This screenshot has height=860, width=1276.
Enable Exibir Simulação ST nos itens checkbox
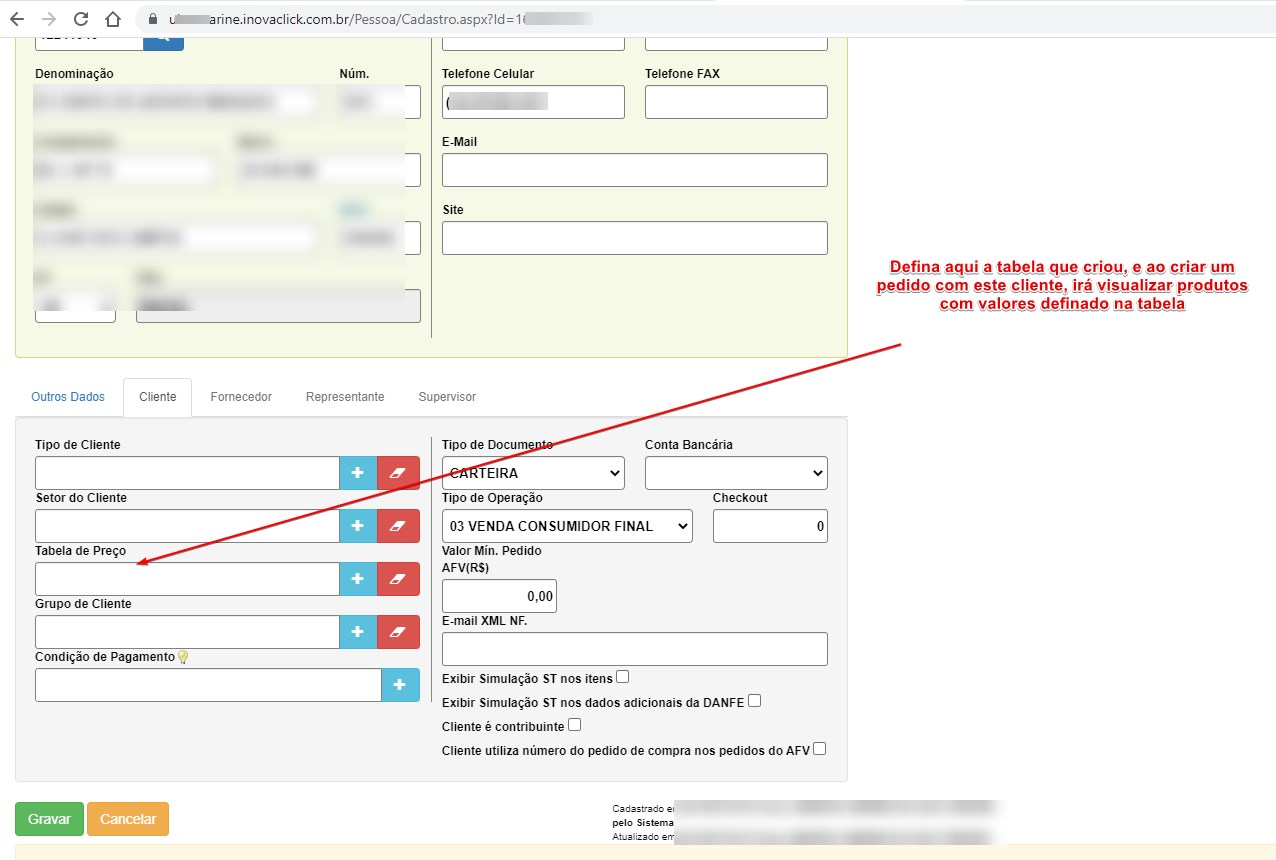[623, 677]
